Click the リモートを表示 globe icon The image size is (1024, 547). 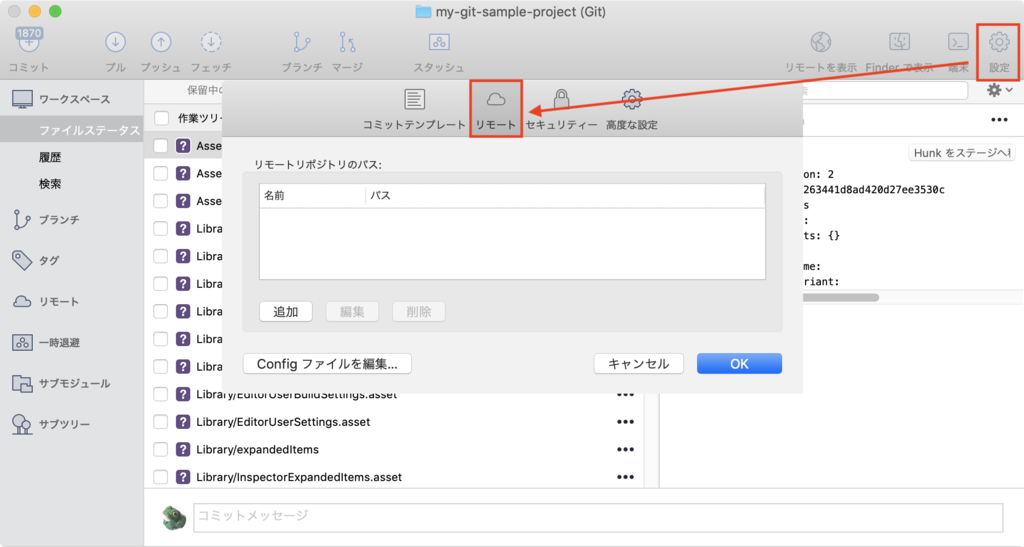[x=820, y=42]
